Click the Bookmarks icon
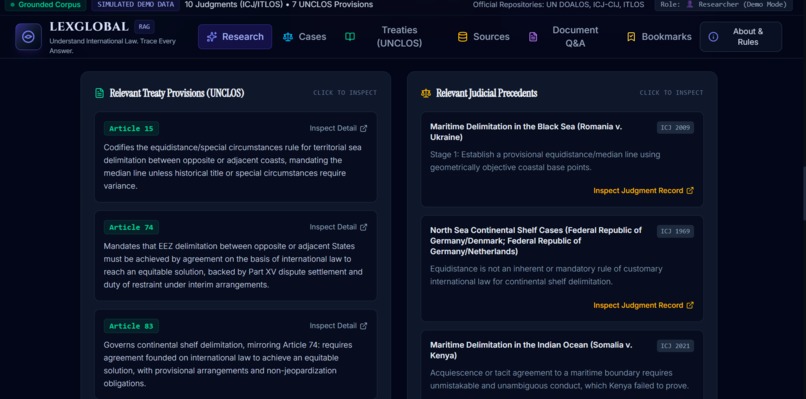Screen dimensions: 806x399 pyautogui.click(x=631, y=37)
